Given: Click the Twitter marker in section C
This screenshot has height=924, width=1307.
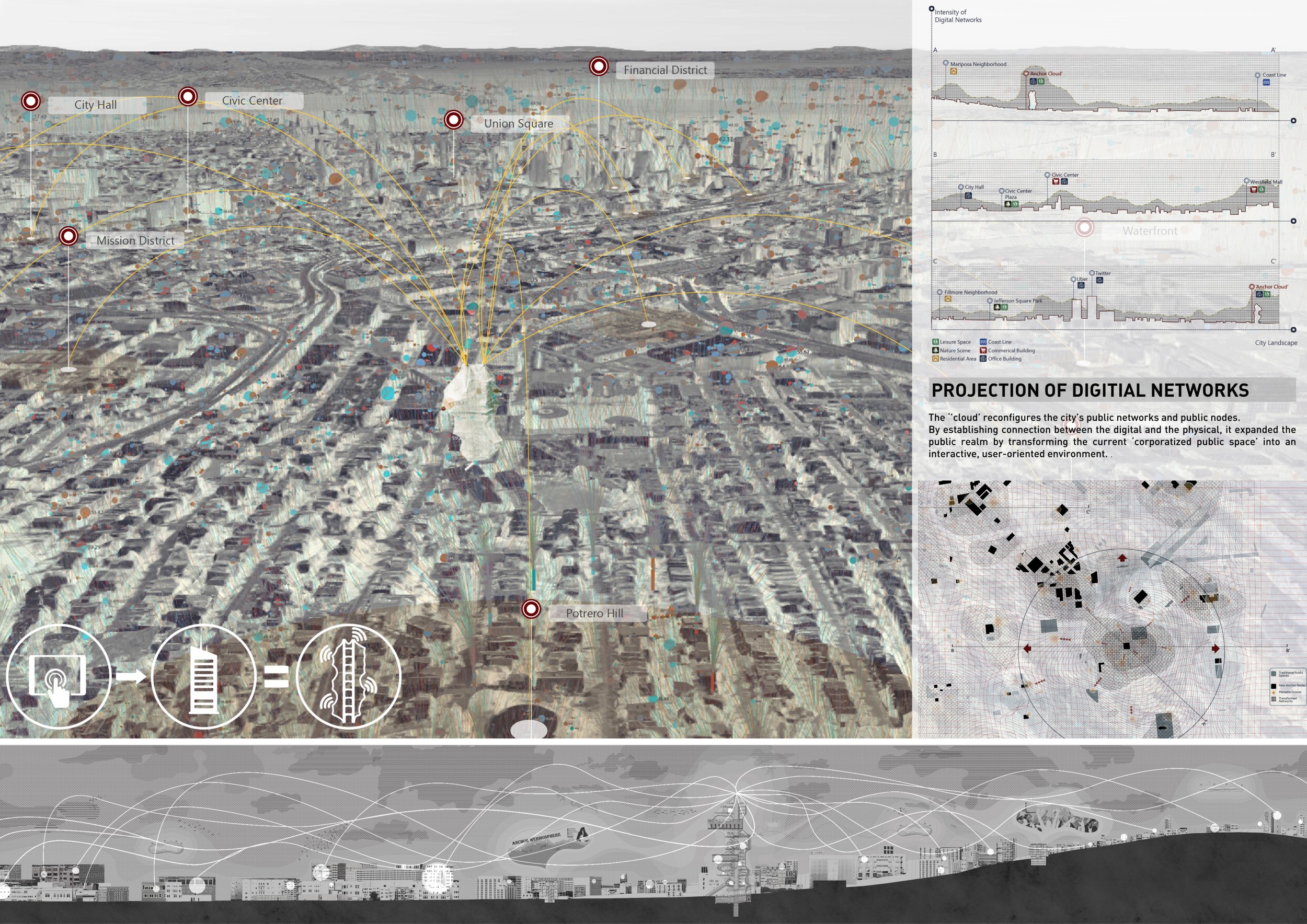Looking at the screenshot, I should [x=1092, y=273].
